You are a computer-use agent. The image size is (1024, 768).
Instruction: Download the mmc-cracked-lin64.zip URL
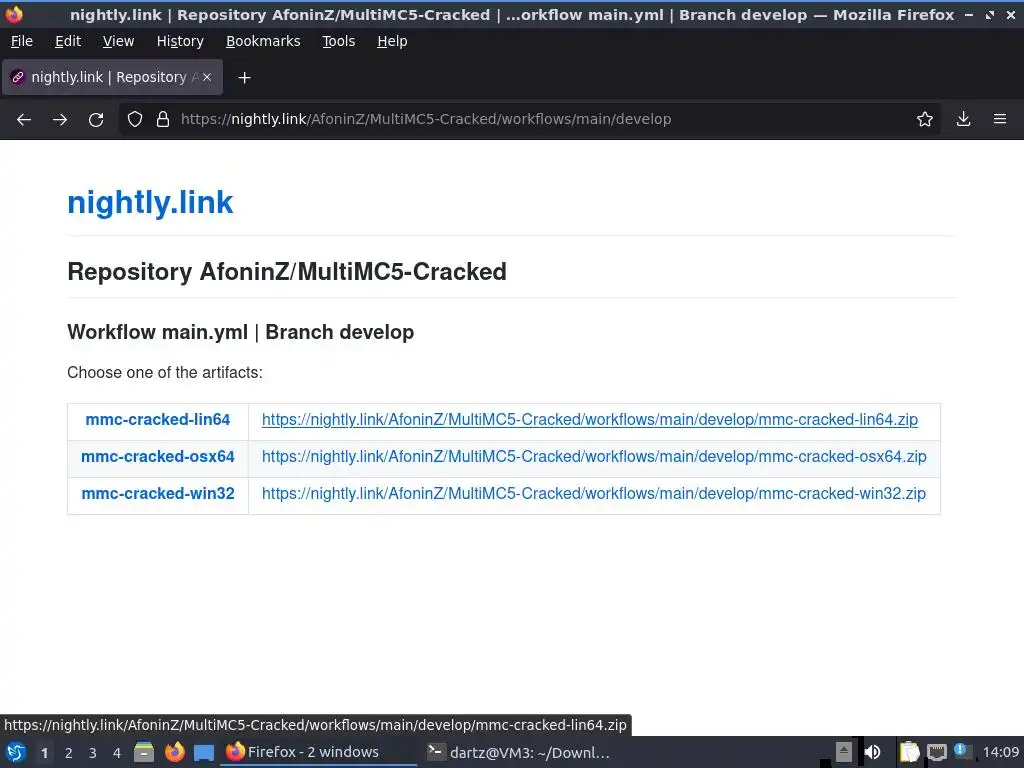tap(590, 419)
